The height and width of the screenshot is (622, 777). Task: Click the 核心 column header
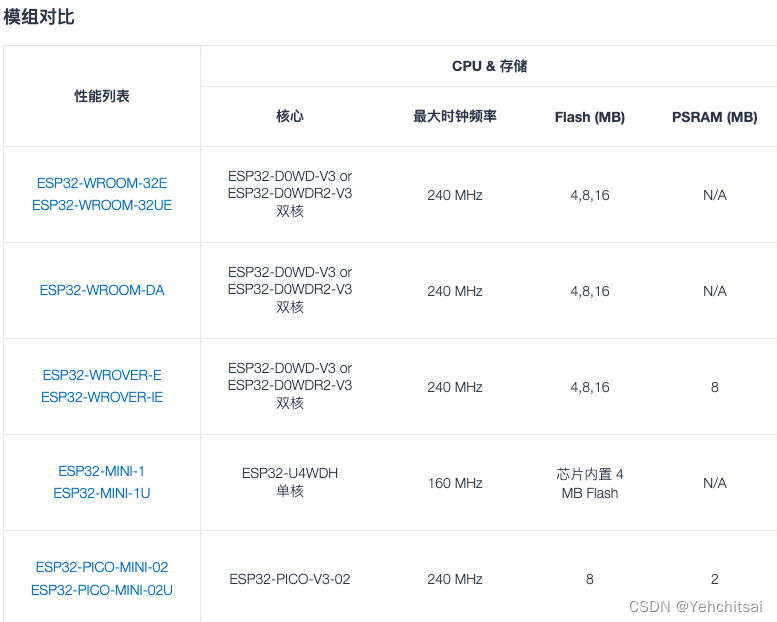pos(290,116)
